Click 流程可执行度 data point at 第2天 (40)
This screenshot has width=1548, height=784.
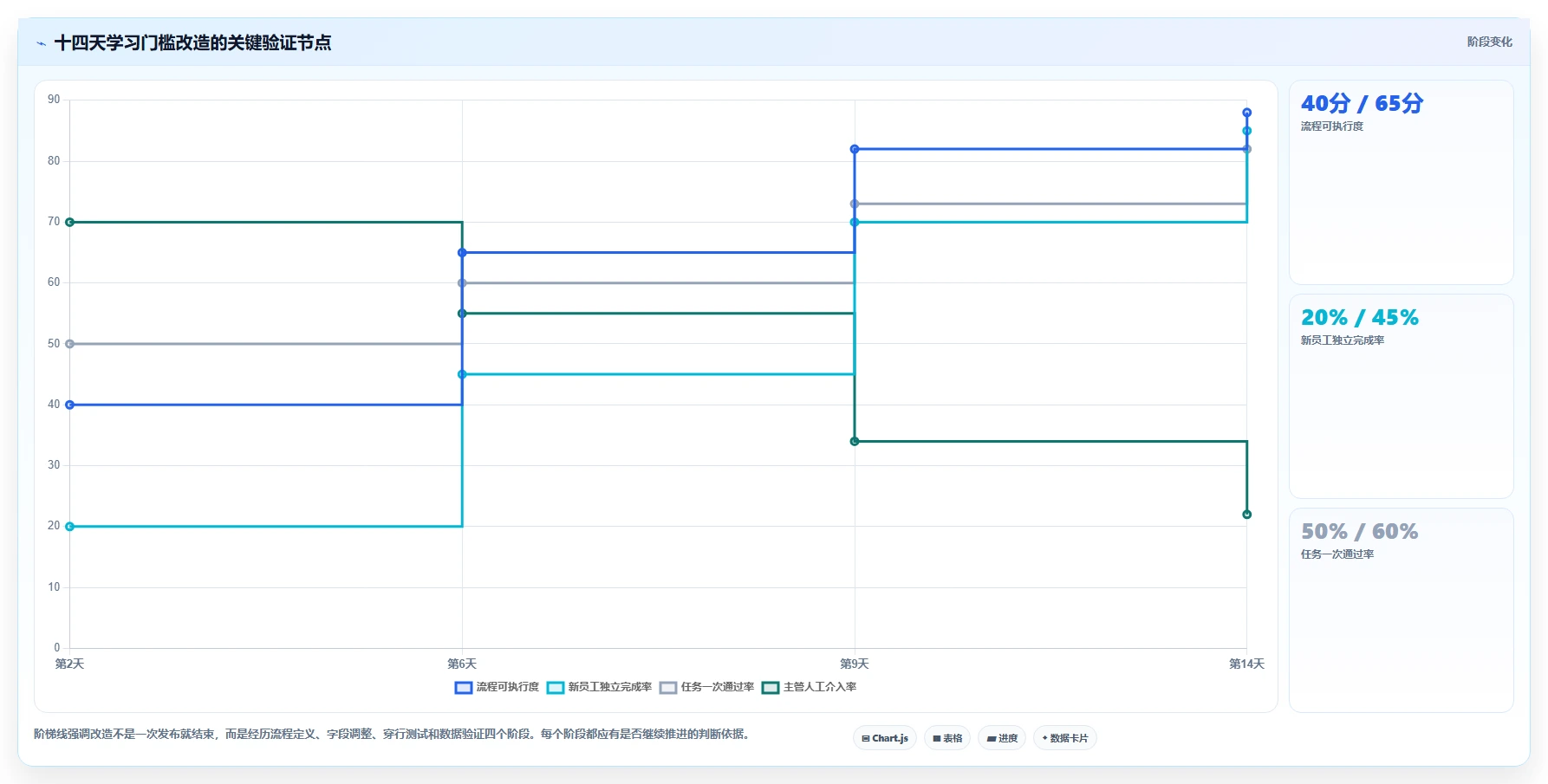(x=70, y=405)
